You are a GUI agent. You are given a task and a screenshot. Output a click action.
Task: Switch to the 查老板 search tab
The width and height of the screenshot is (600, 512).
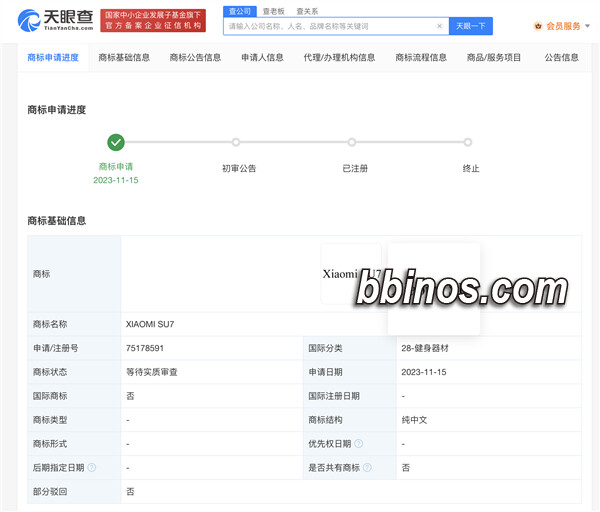point(273,11)
